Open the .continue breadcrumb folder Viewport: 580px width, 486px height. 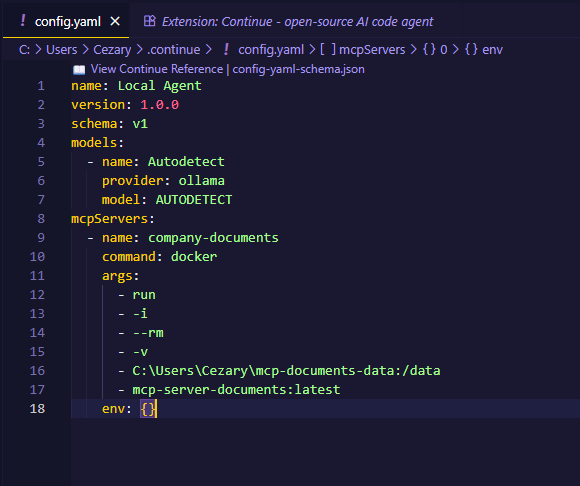173,50
